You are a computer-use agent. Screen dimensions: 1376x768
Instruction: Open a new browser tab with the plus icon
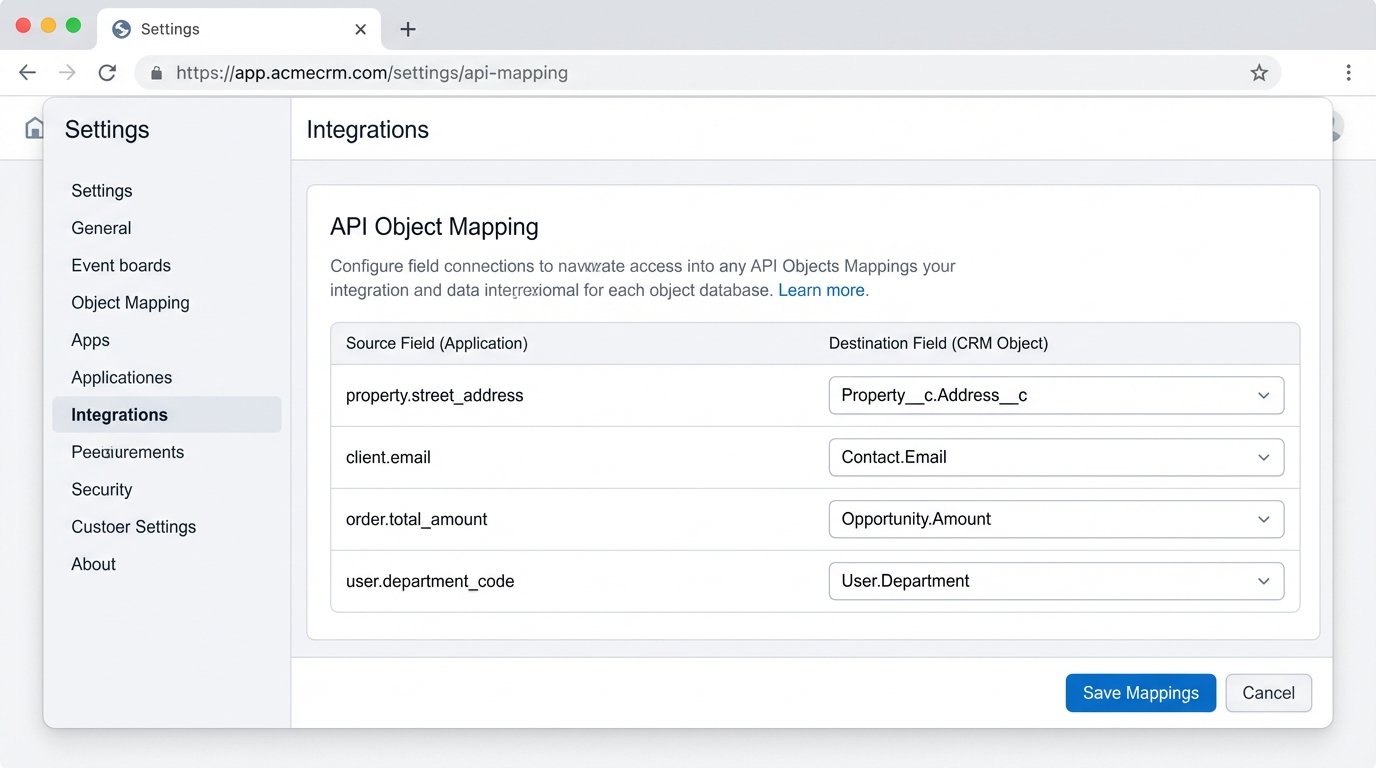[x=407, y=29]
